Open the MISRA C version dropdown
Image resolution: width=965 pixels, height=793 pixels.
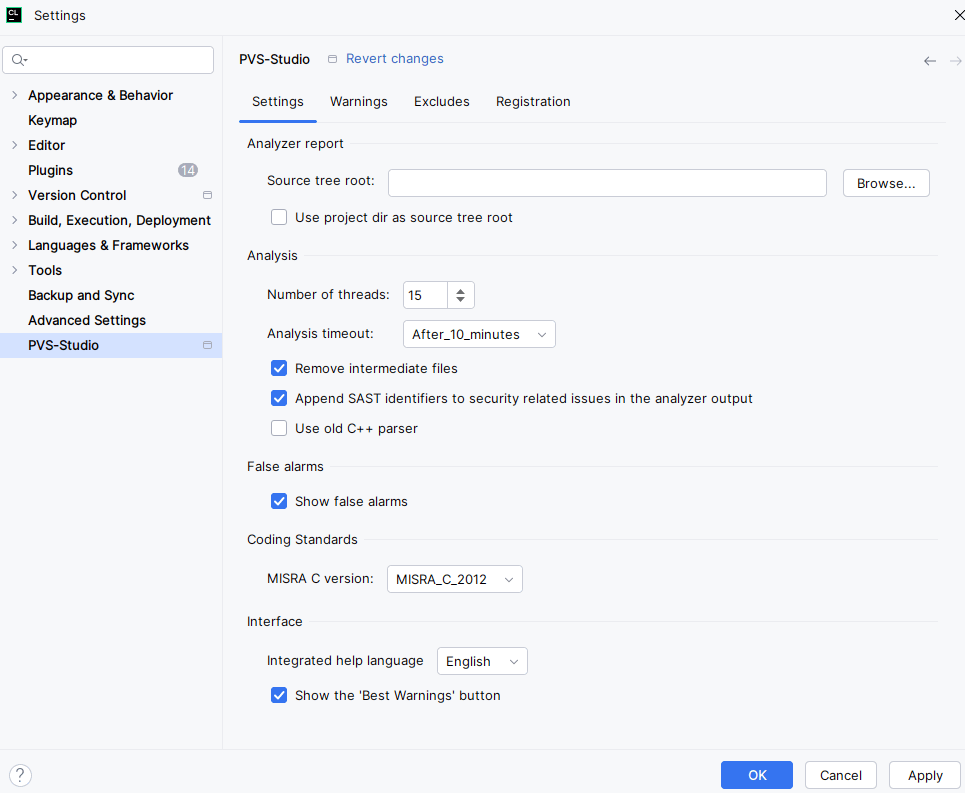(x=454, y=579)
